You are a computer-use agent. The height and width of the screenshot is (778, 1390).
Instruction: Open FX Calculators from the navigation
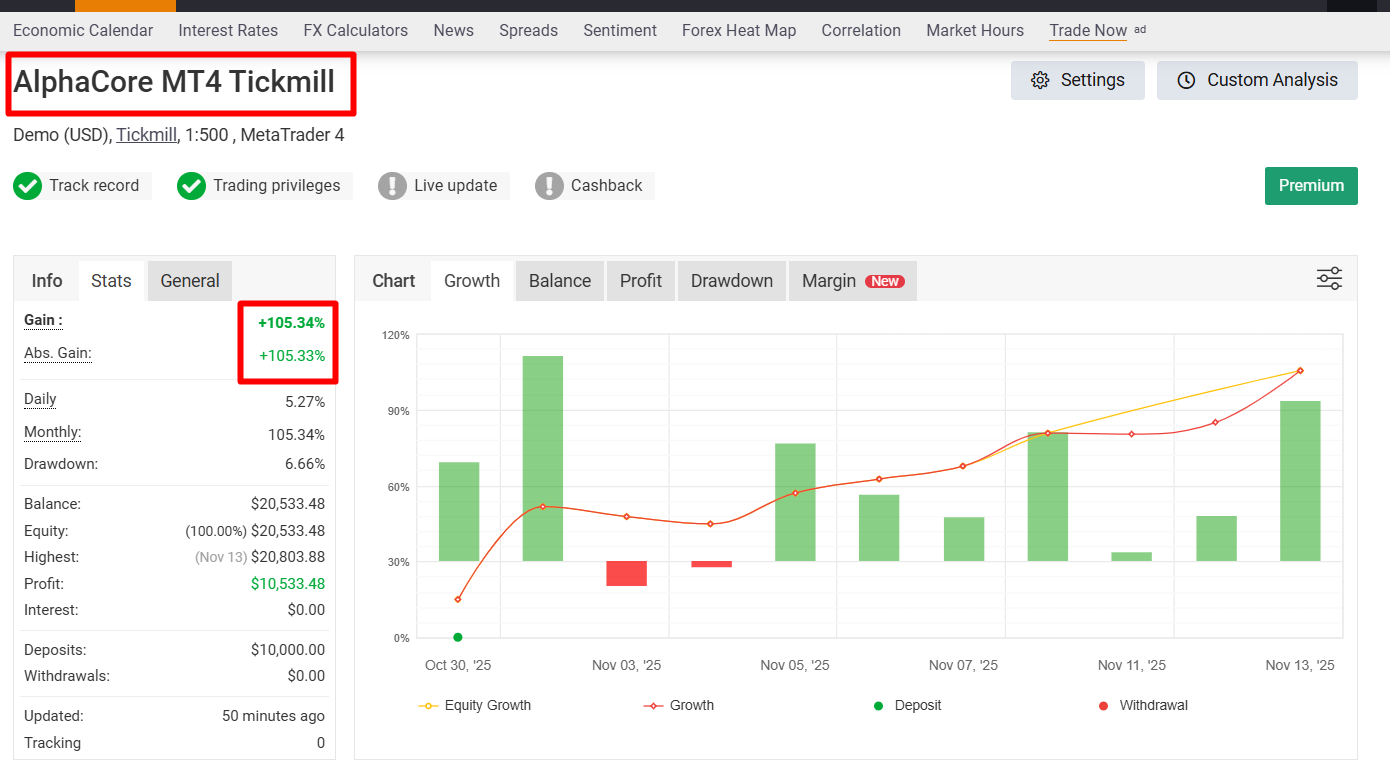click(x=356, y=31)
